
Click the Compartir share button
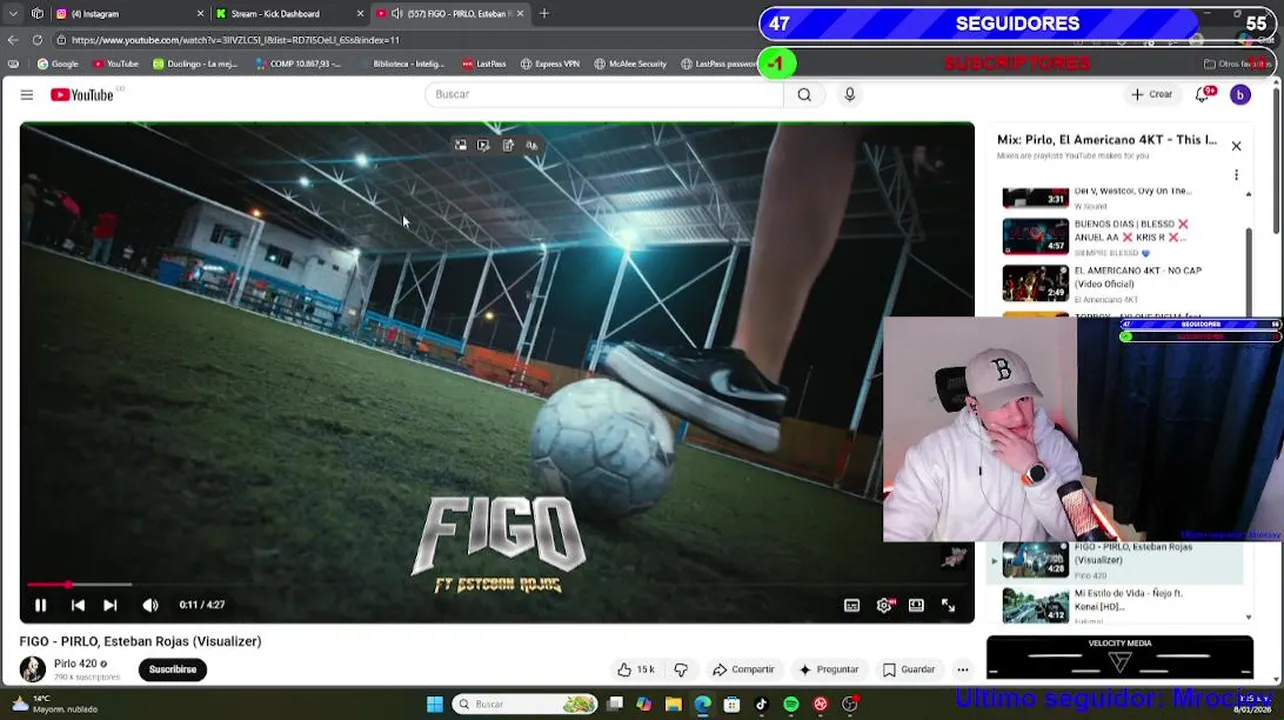[743, 669]
